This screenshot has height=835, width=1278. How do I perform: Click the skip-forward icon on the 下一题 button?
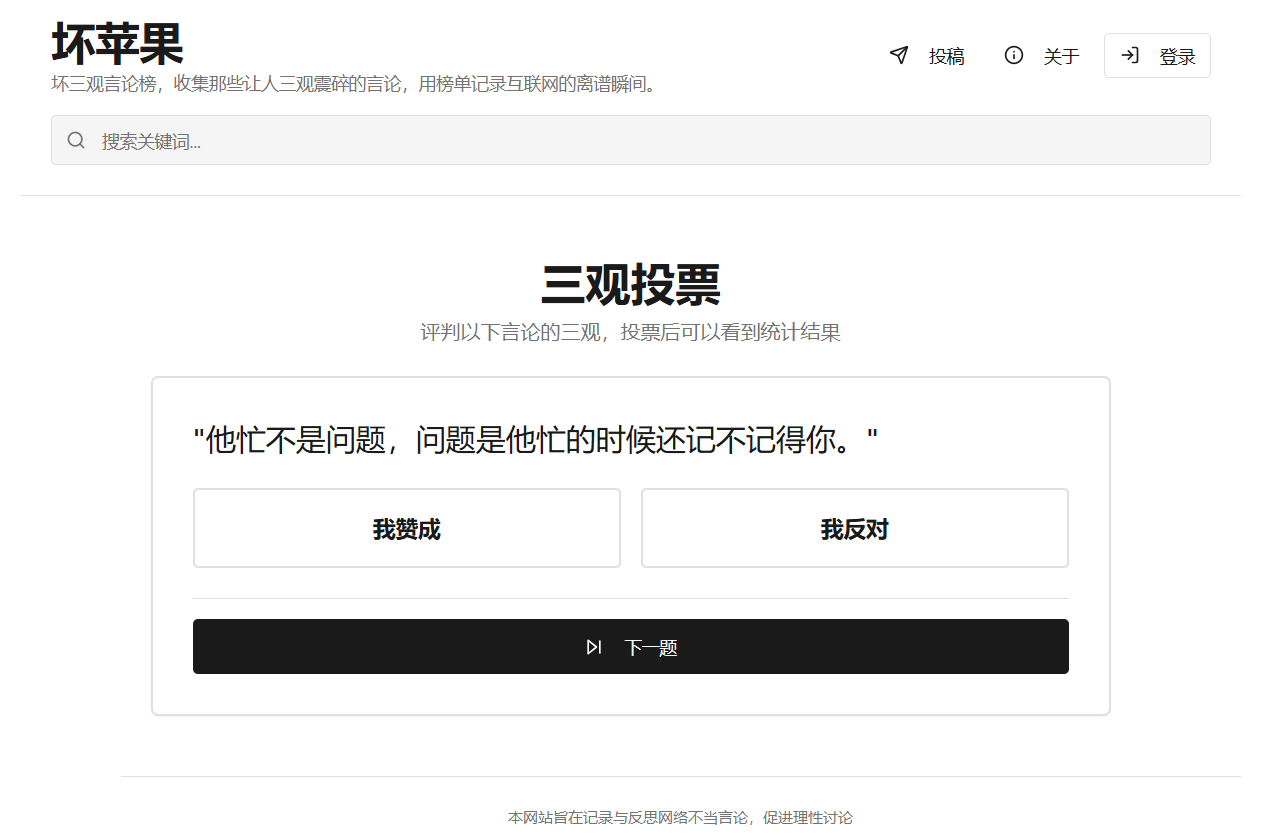(594, 647)
